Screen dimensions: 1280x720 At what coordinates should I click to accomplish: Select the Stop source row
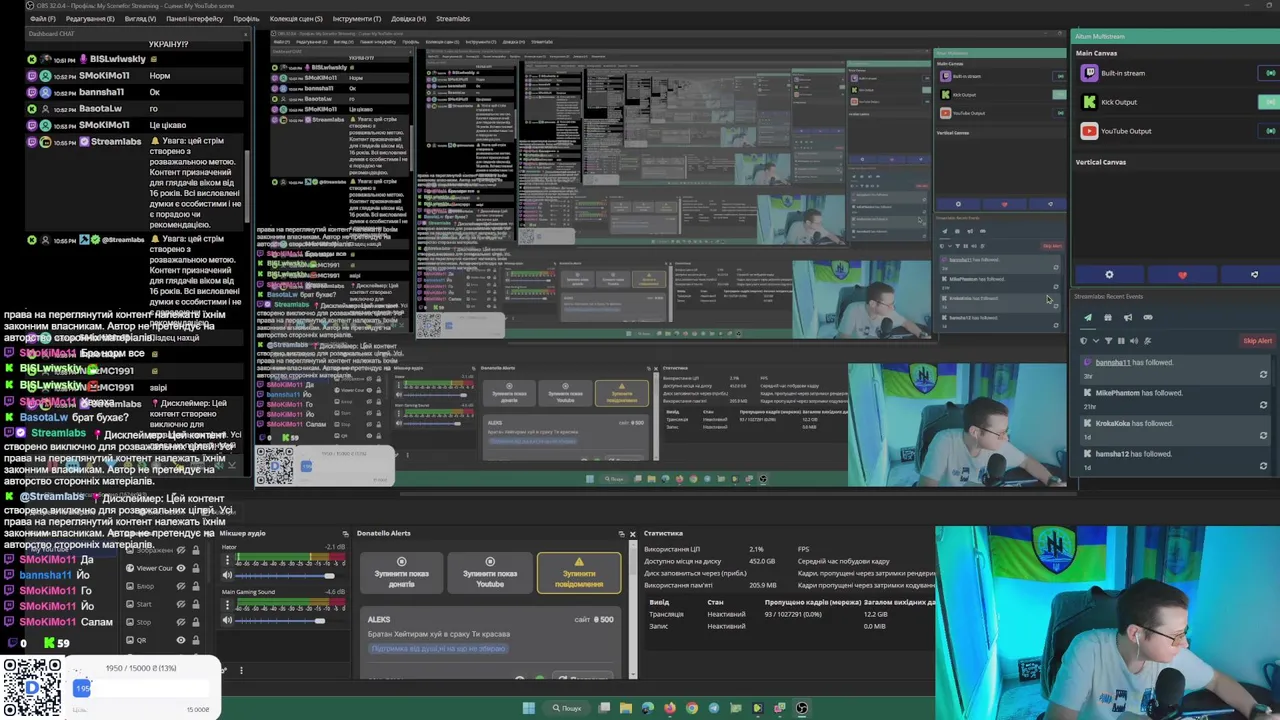164,622
